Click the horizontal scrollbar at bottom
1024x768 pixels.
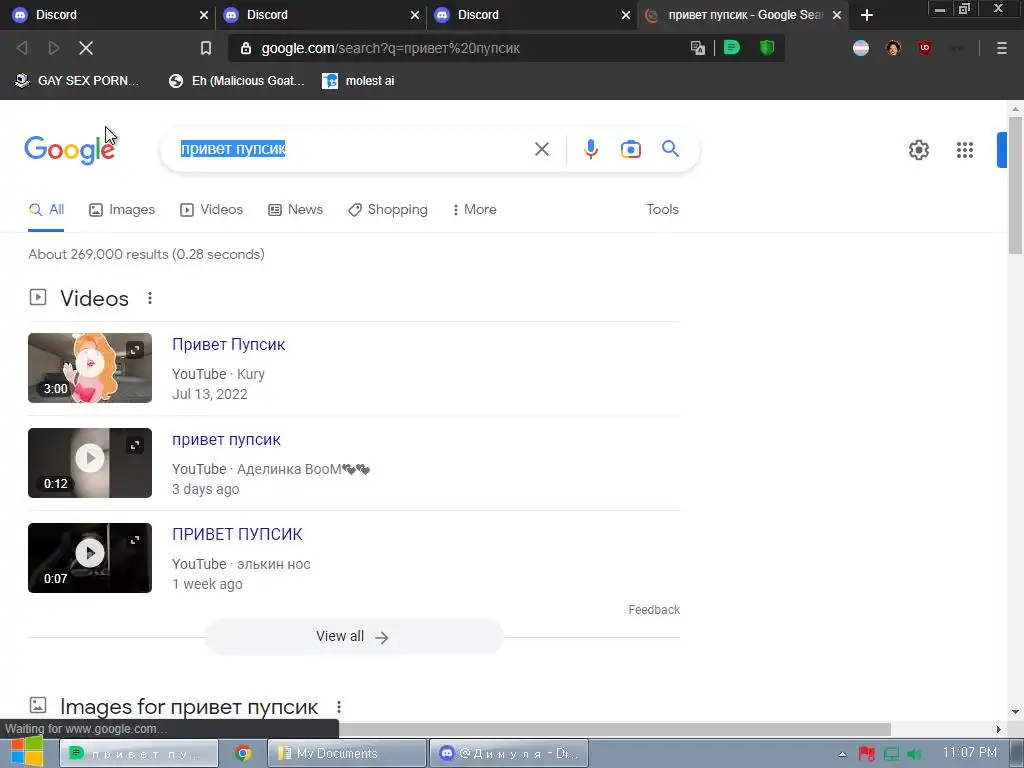tap(614, 729)
